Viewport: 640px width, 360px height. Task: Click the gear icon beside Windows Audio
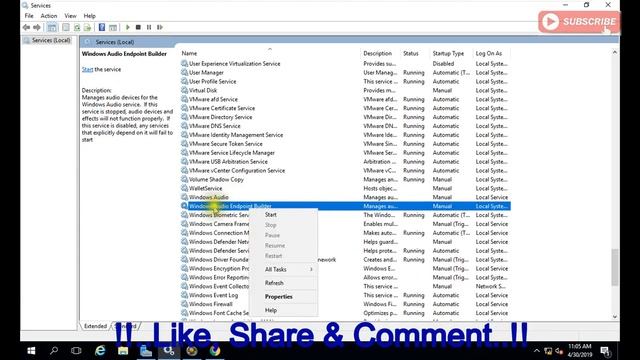(x=184, y=197)
